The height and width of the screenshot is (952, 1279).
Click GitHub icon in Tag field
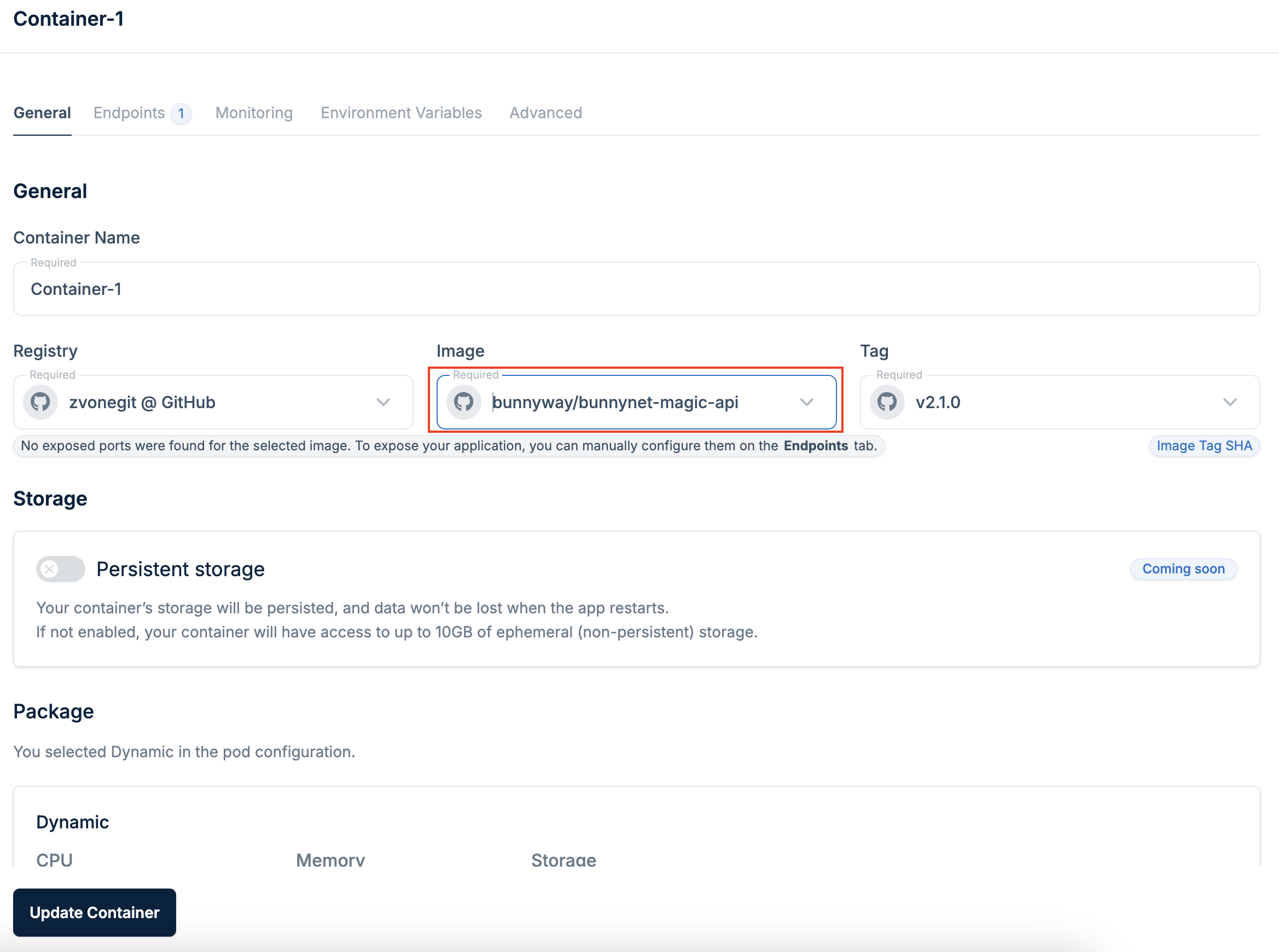[x=887, y=402]
